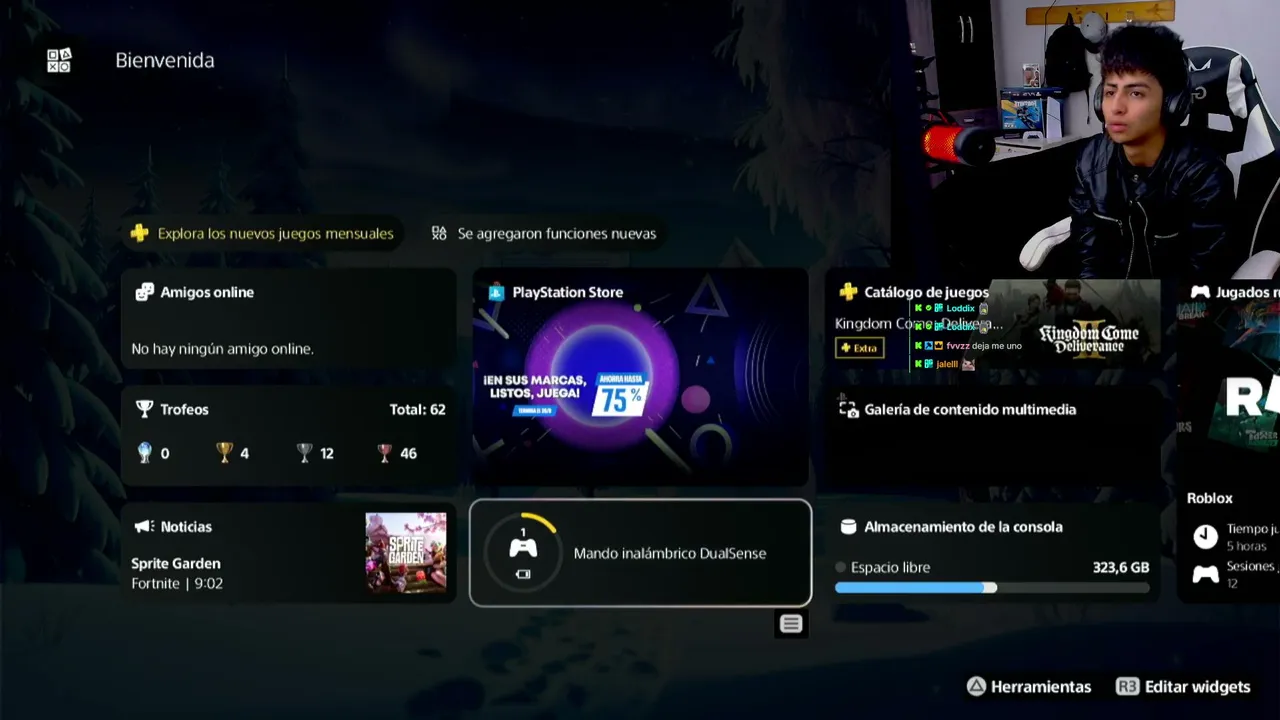Open the PlayStation Store widget title
The width and height of the screenshot is (1280, 720).
coord(567,292)
